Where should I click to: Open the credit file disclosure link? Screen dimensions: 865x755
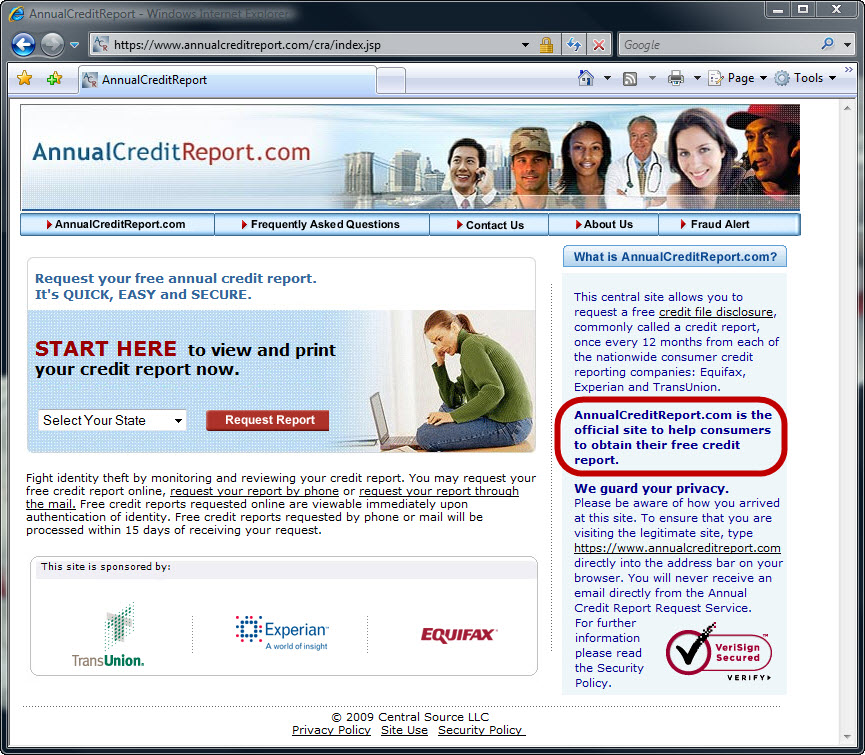pos(716,312)
